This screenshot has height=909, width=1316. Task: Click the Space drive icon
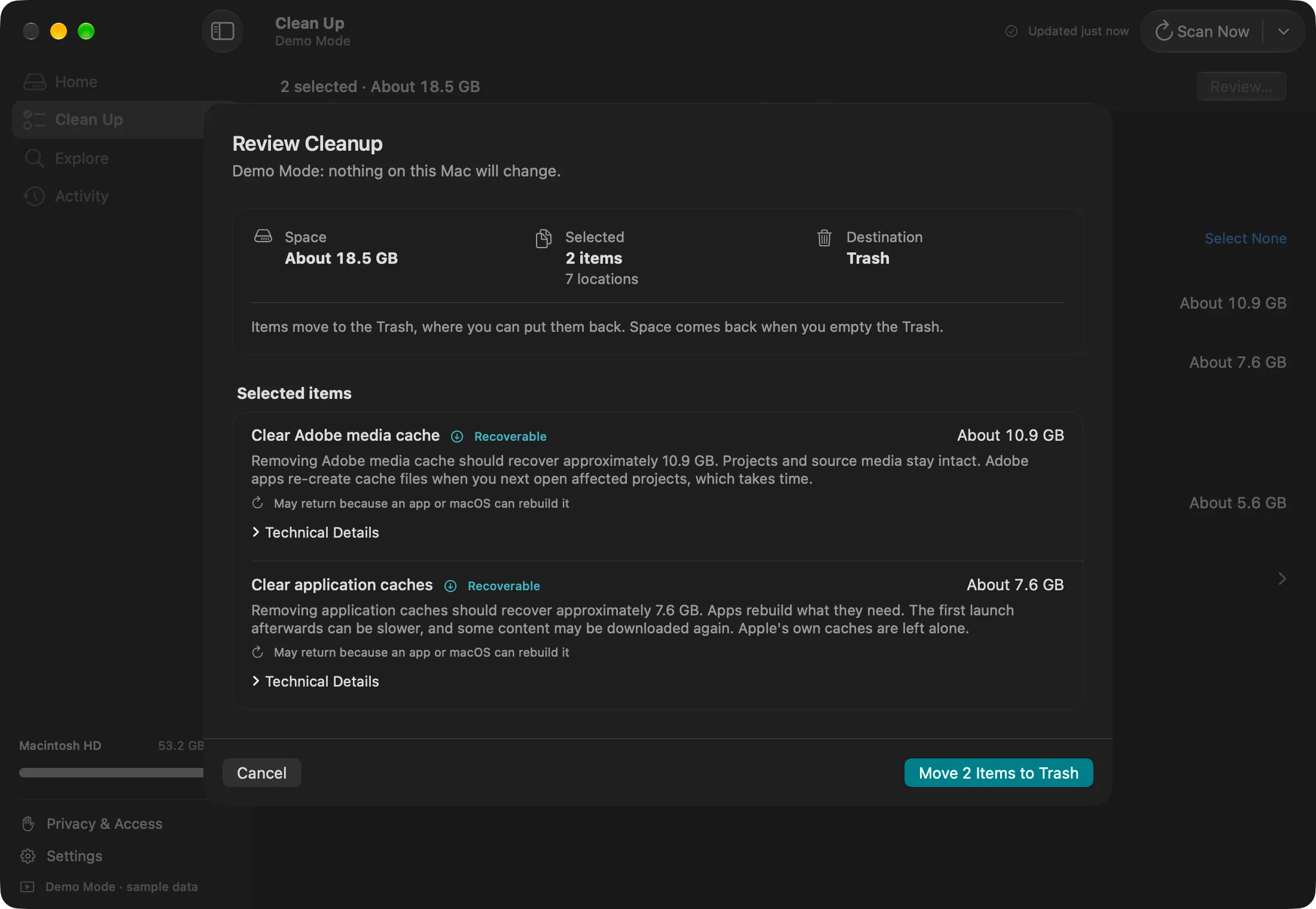[x=263, y=236]
